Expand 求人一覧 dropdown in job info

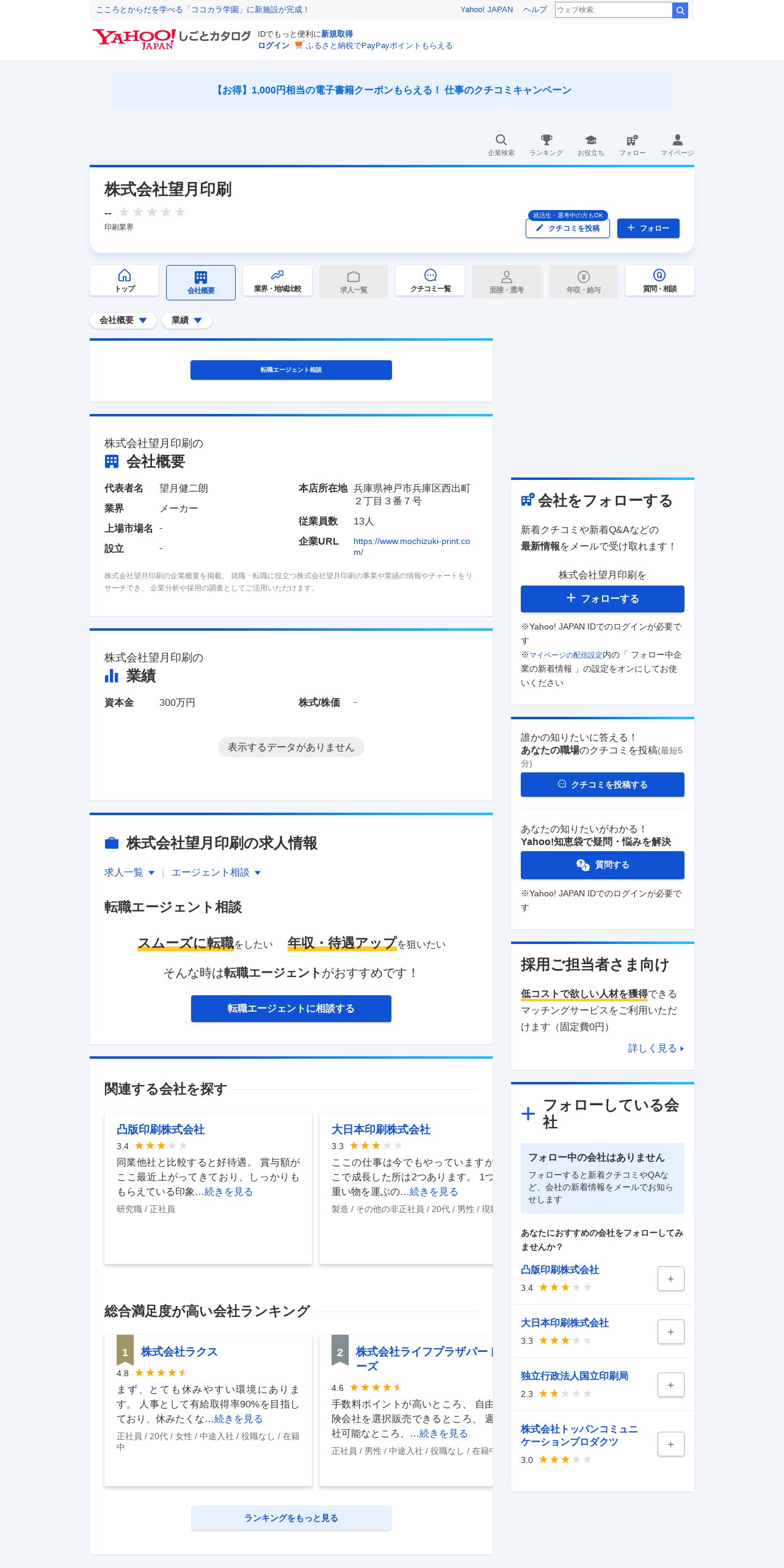click(x=129, y=873)
